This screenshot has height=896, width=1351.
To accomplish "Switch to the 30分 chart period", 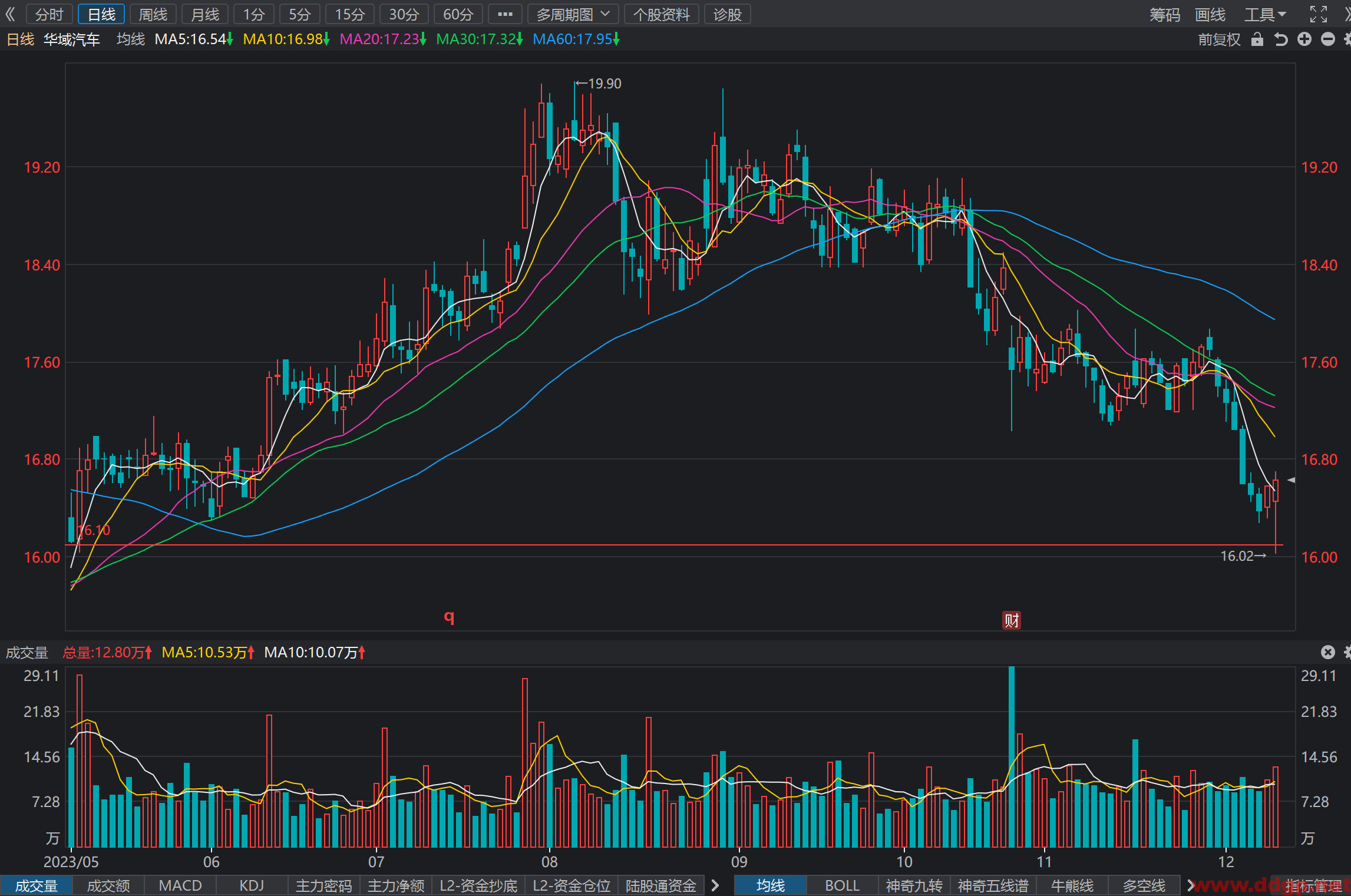I will point(404,14).
